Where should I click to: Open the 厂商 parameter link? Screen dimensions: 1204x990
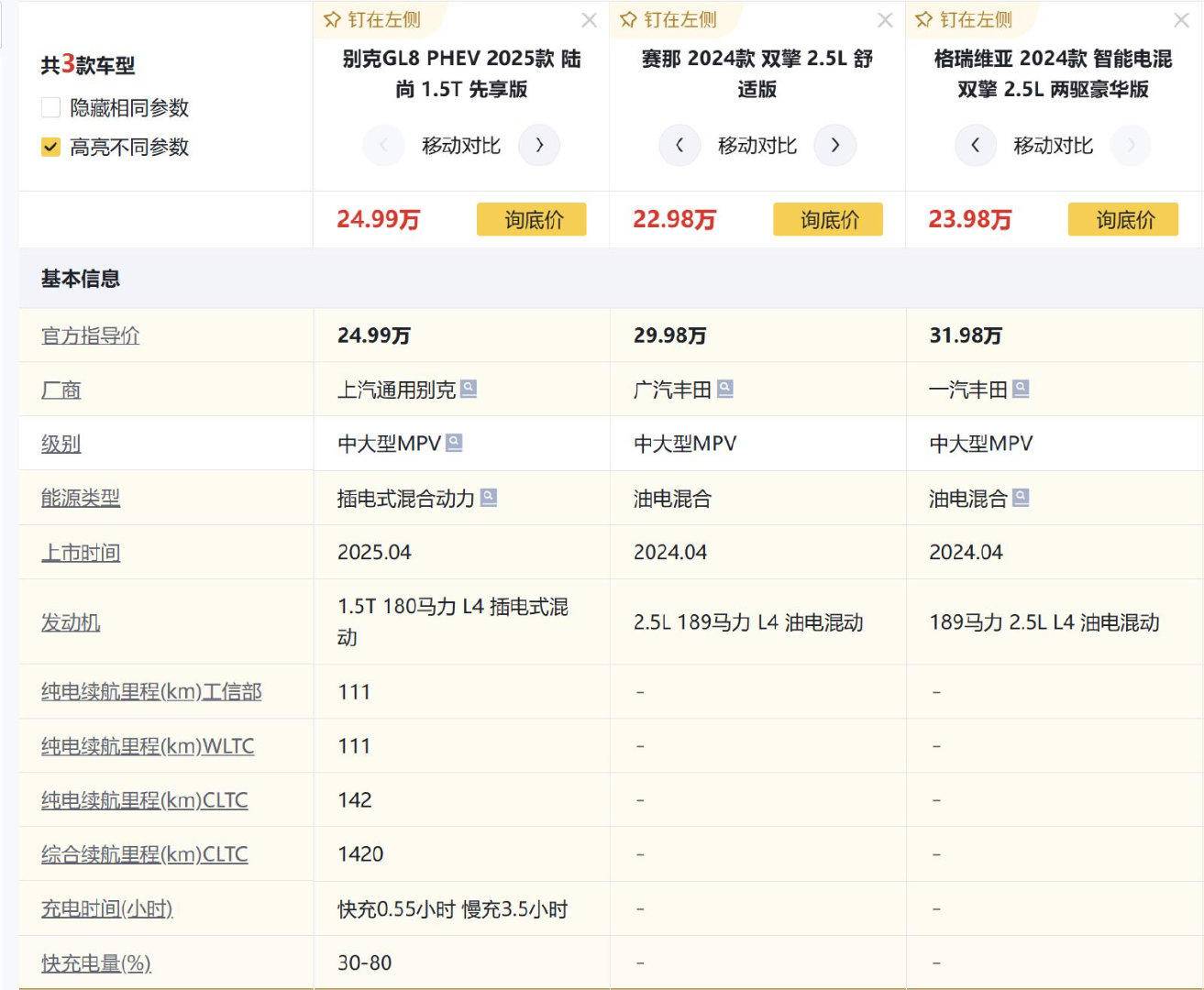click(x=61, y=390)
